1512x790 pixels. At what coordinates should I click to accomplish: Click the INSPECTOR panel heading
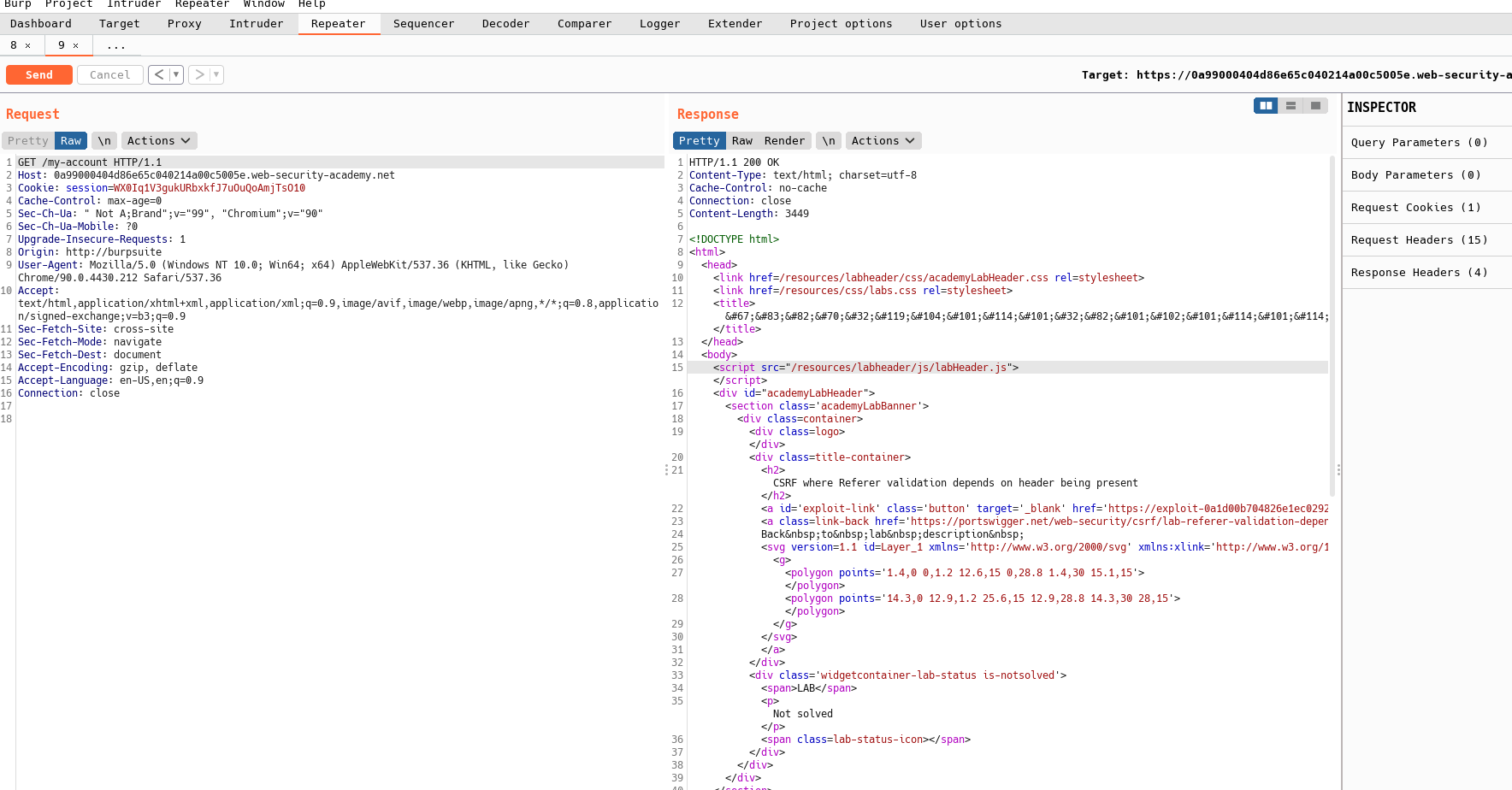pyautogui.click(x=1382, y=108)
